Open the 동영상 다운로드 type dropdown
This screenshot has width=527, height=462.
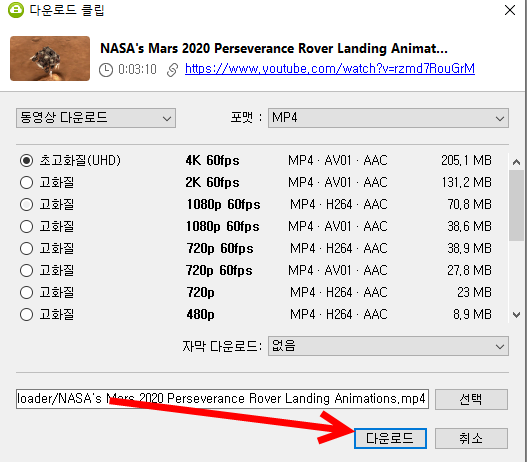click(96, 118)
